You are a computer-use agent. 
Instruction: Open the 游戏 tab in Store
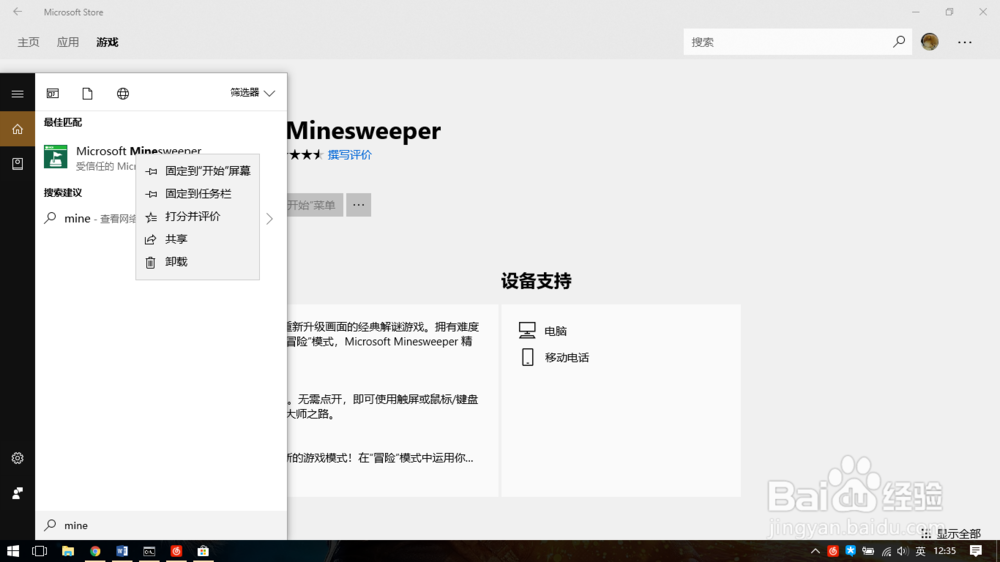tap(107, 42)
